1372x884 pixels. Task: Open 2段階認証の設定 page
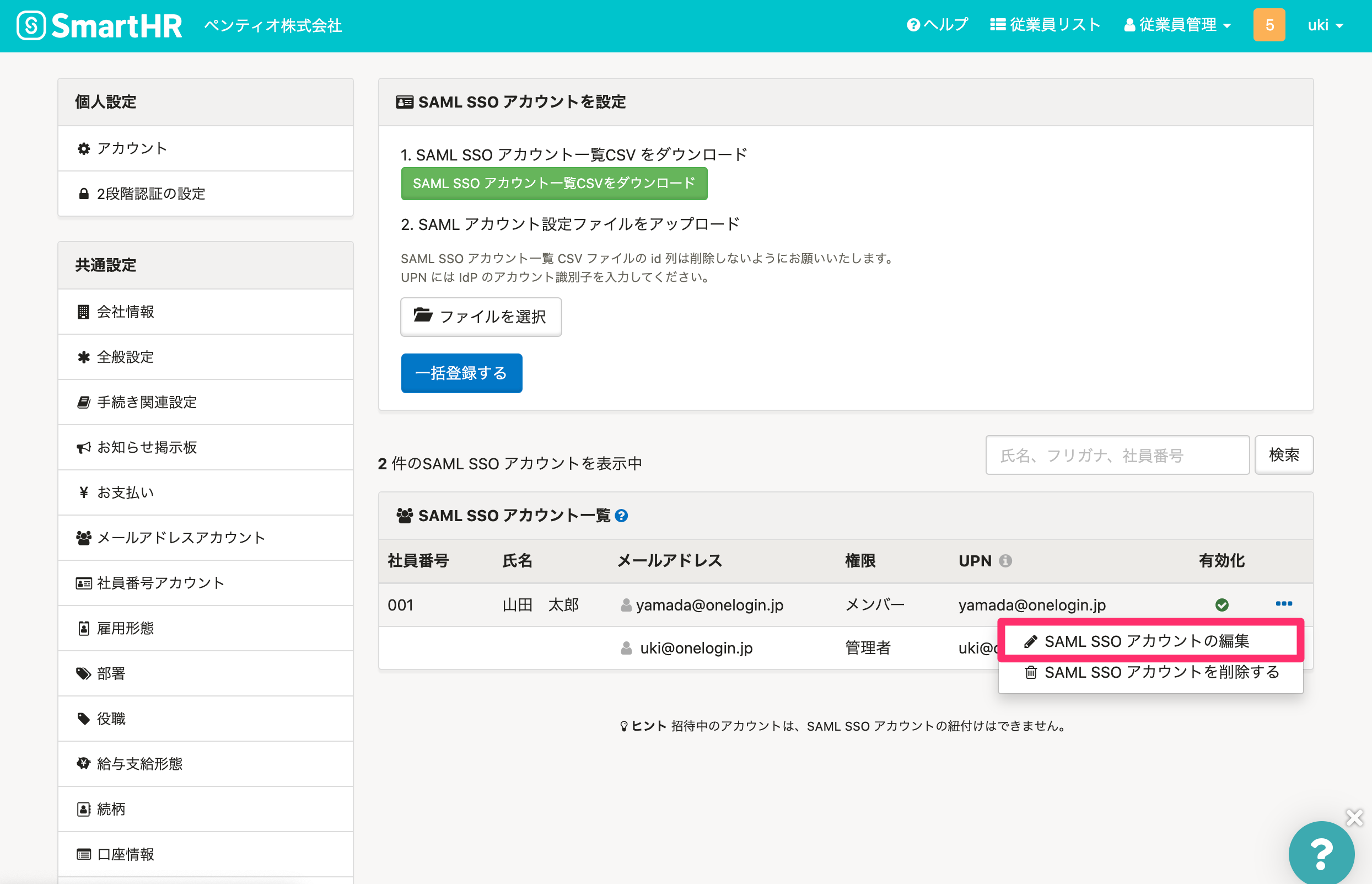coord(206,194)
